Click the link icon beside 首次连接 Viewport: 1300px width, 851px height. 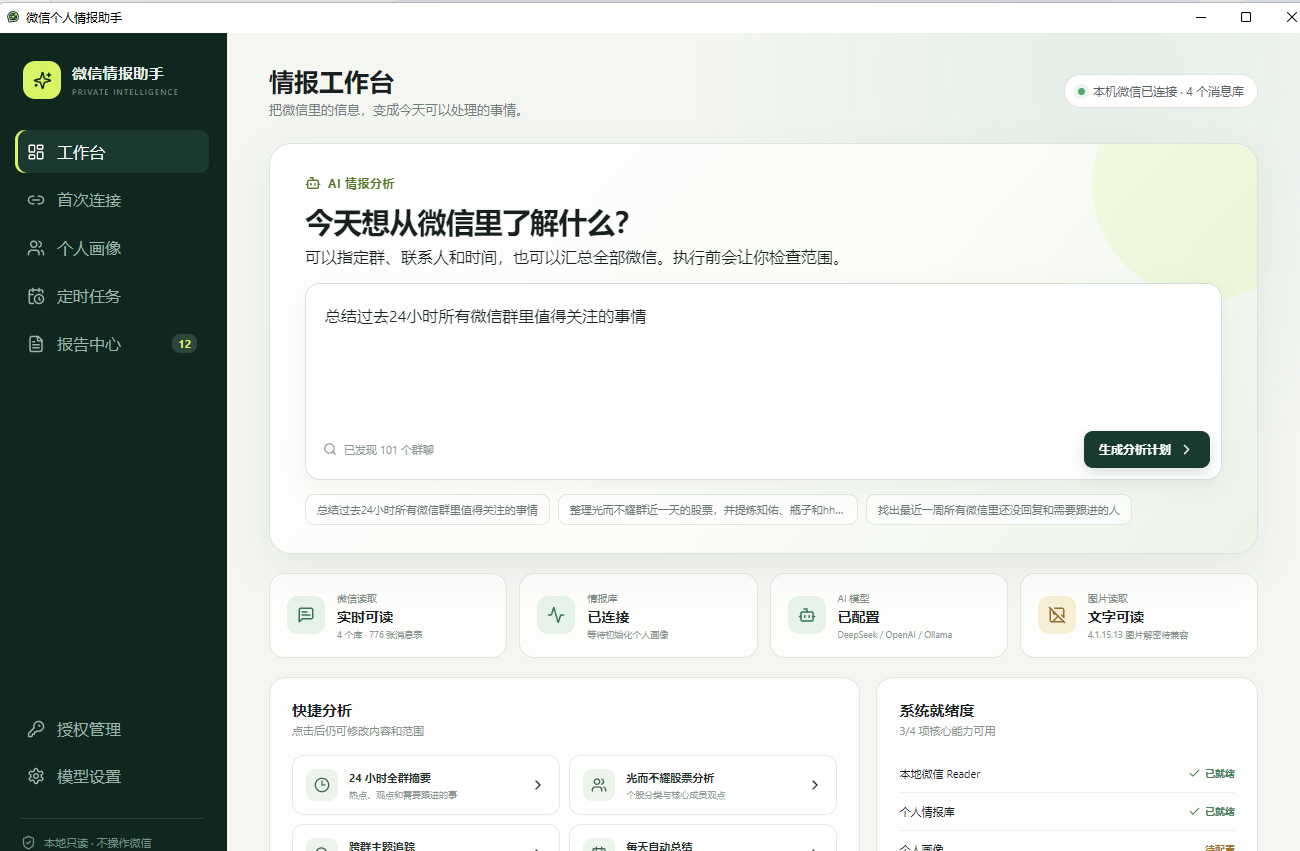coord(36,200)
